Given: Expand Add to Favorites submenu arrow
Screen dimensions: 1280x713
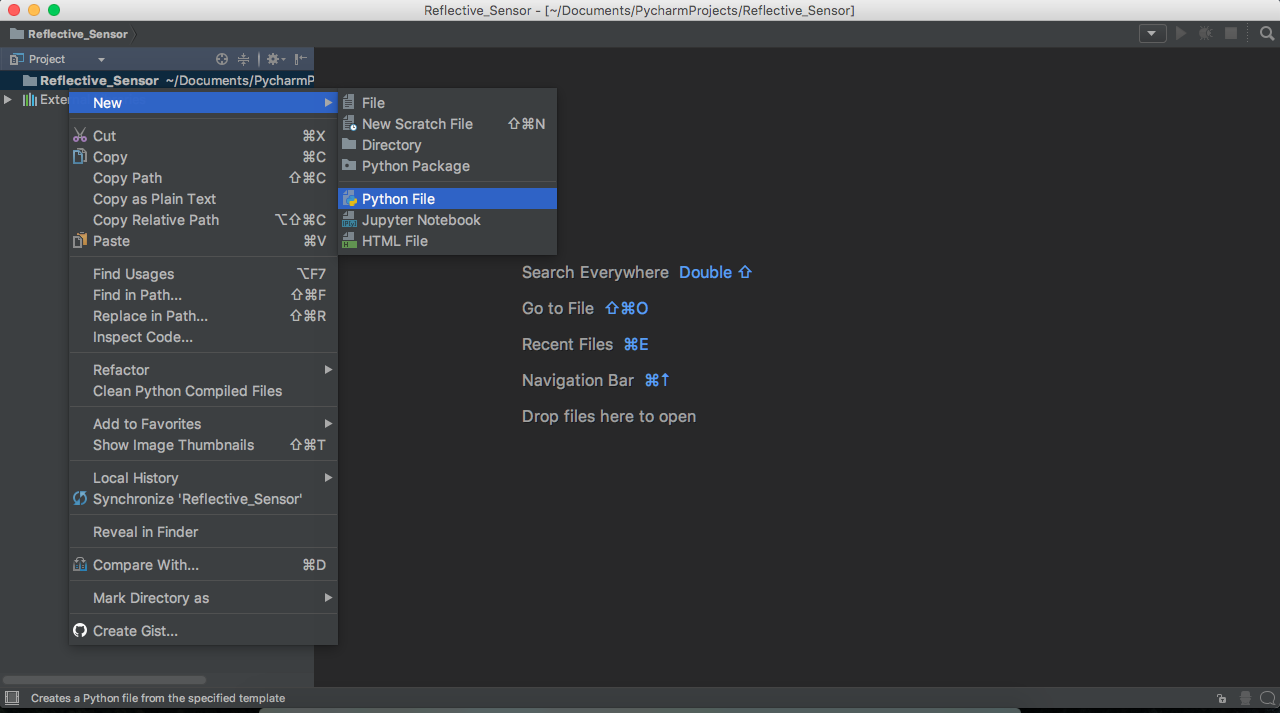Looking at the screenshot, I should pos(328,424).
